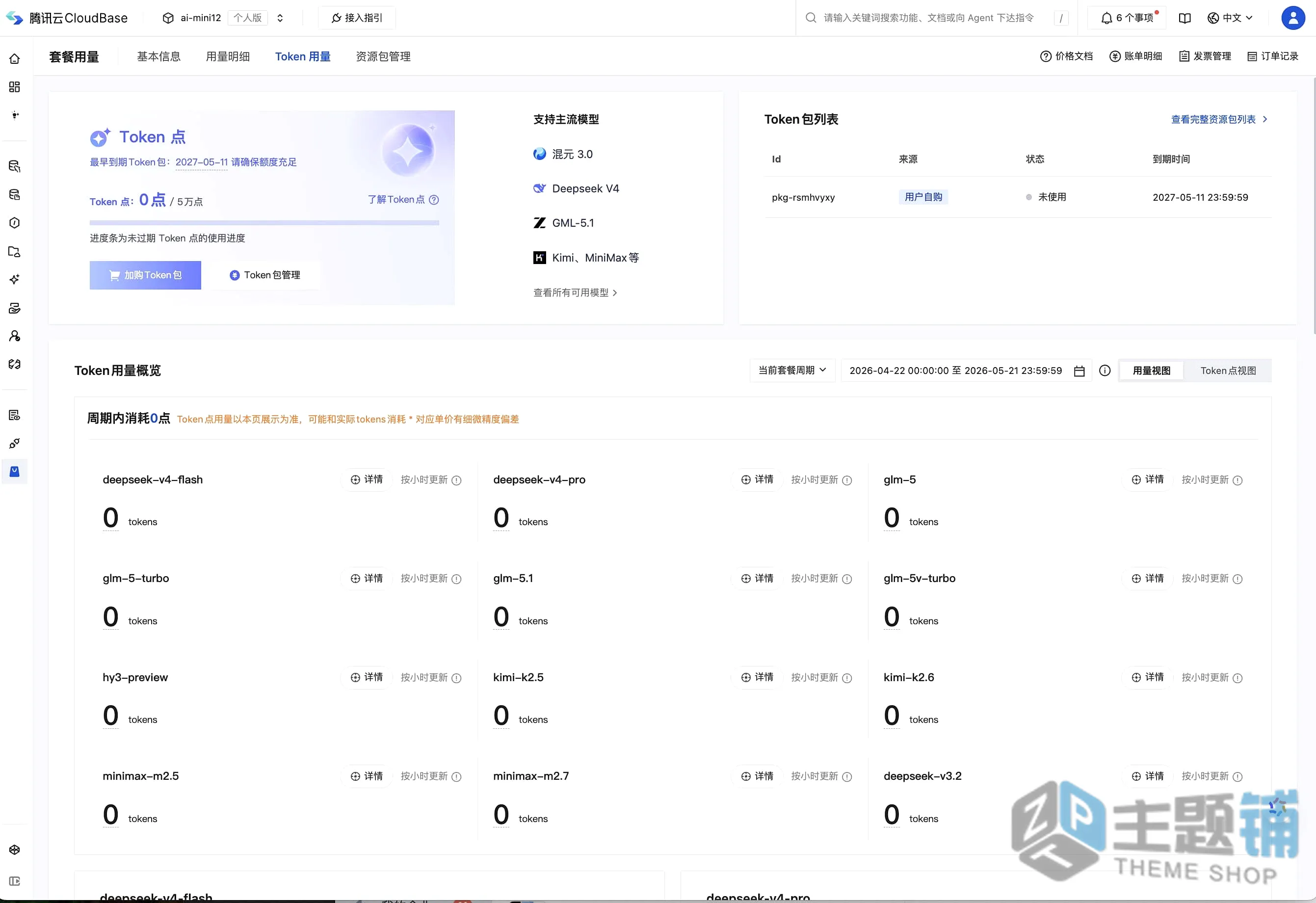Open the cloud folder storage sidebar icon
The width and height of the screenshot is (1316, 903).
[15, 251]
